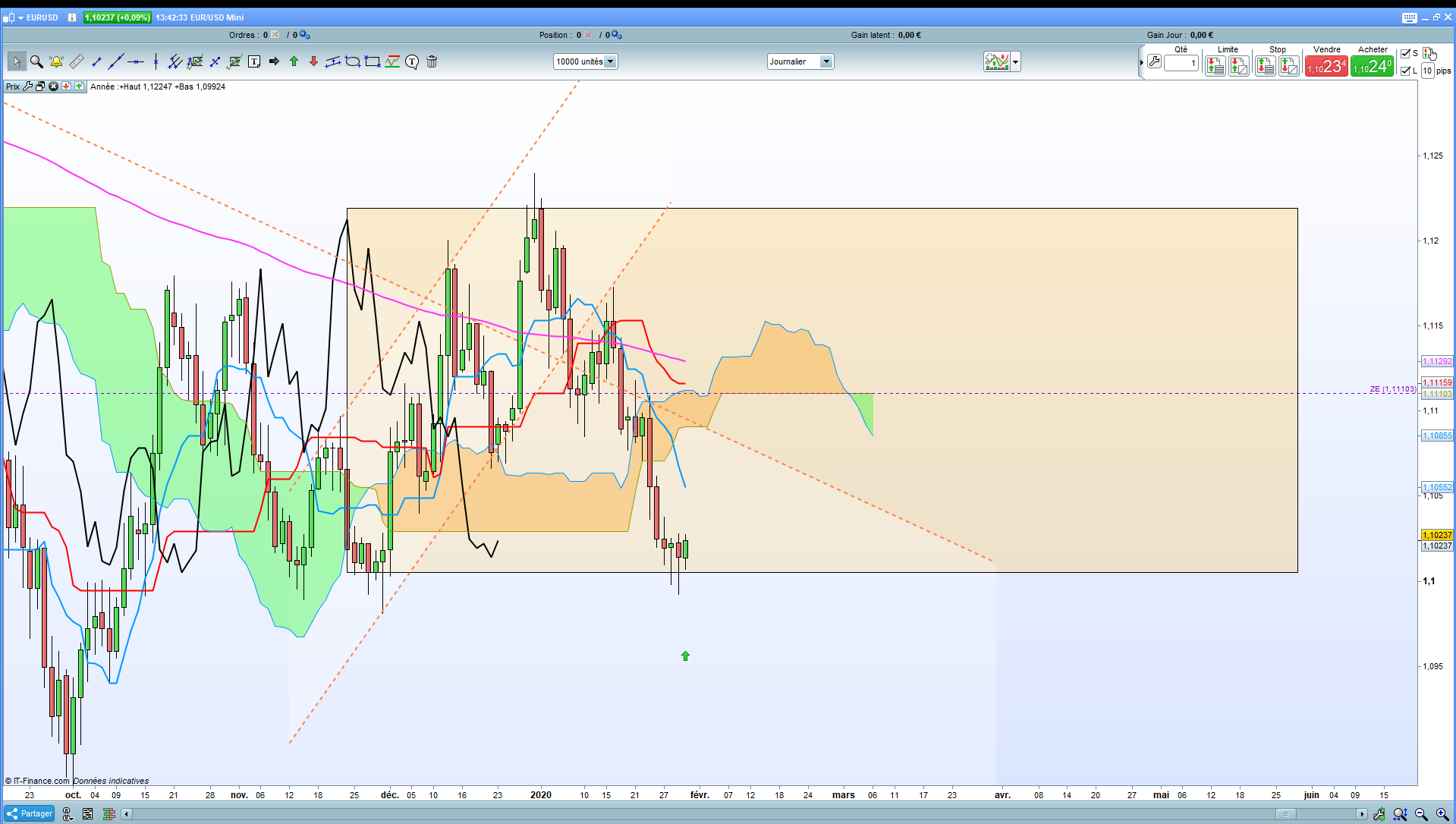The width and height of the screenshot is (1456, 824).
Task: Close the Prix price panel
Action: (53, 86)
